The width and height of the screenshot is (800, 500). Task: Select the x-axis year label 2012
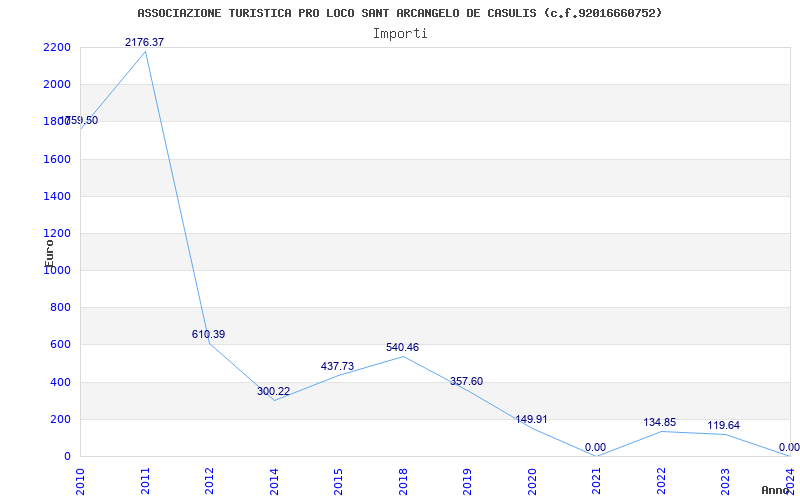(x=209, y=481)
